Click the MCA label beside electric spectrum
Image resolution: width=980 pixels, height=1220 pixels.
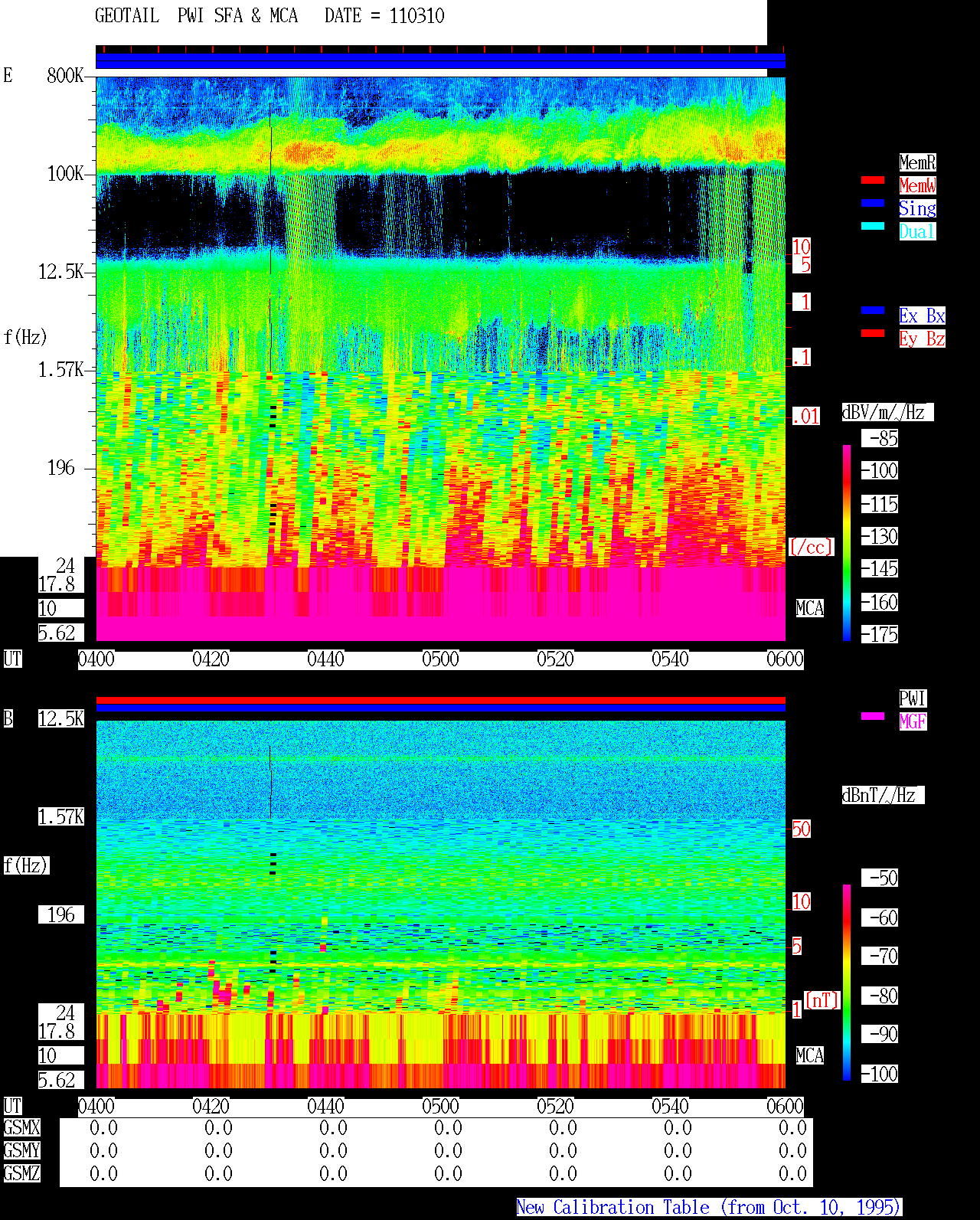coord(810,609)
